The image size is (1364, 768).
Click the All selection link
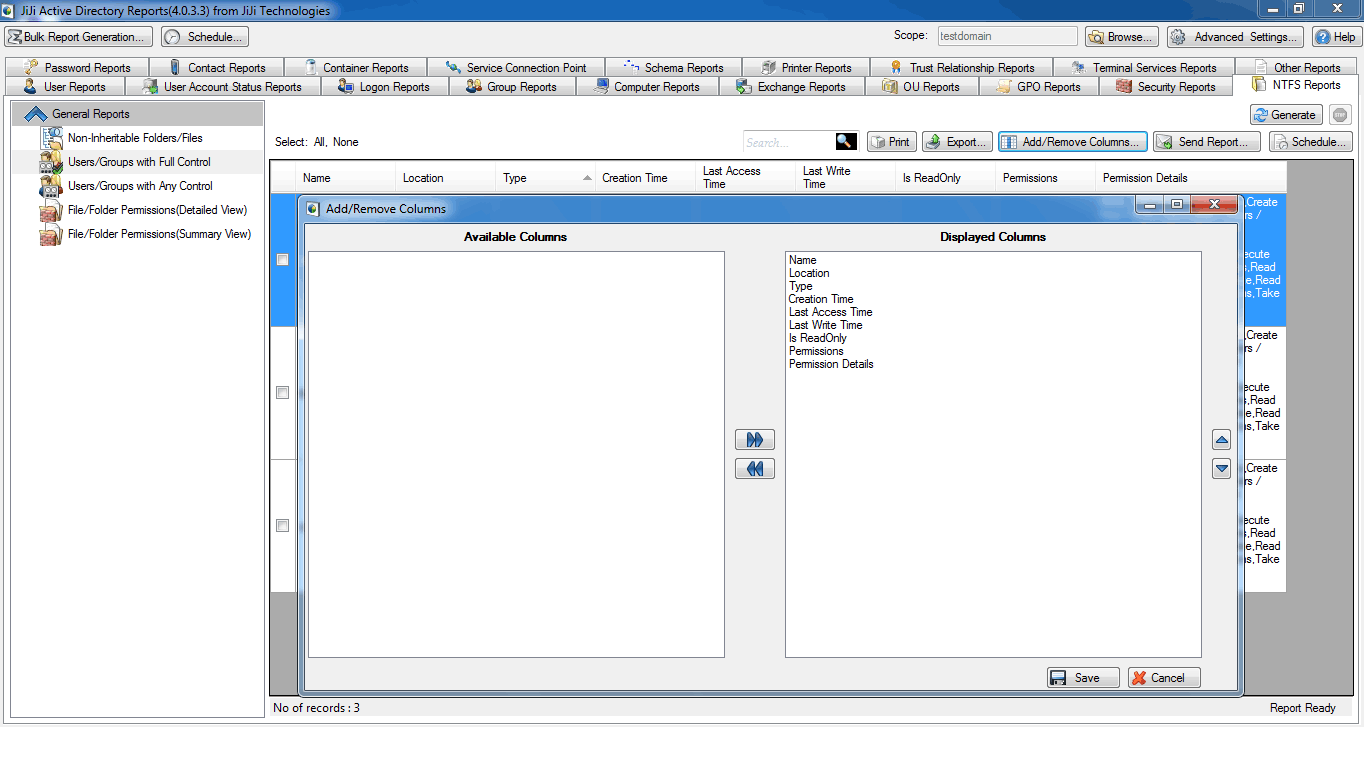(x=319, y=142)
